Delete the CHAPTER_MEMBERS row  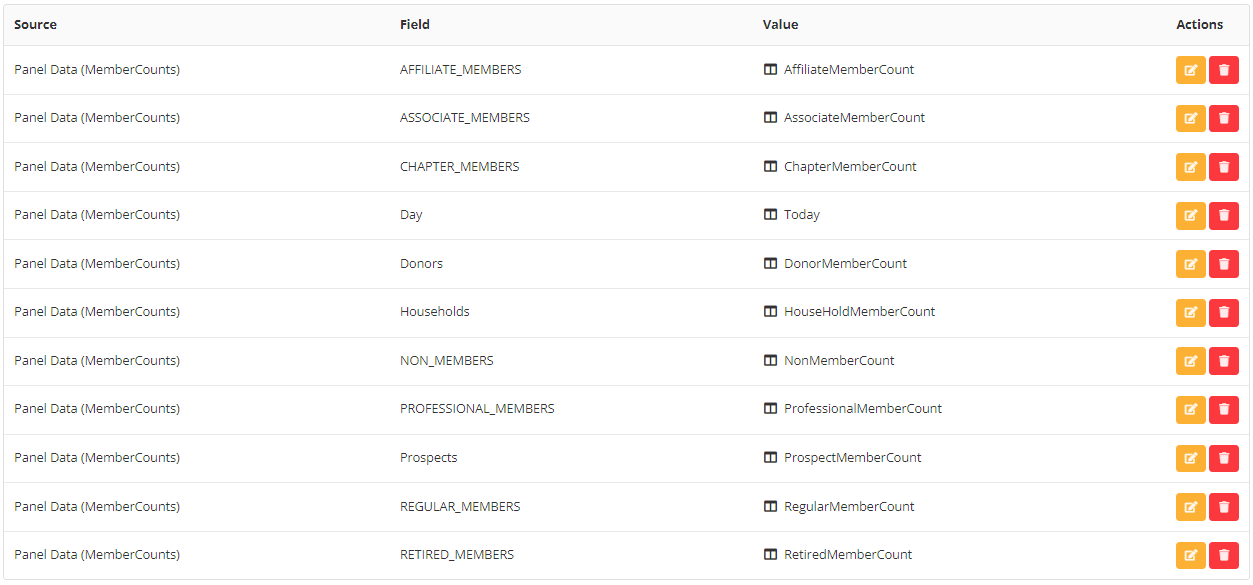1223,167
